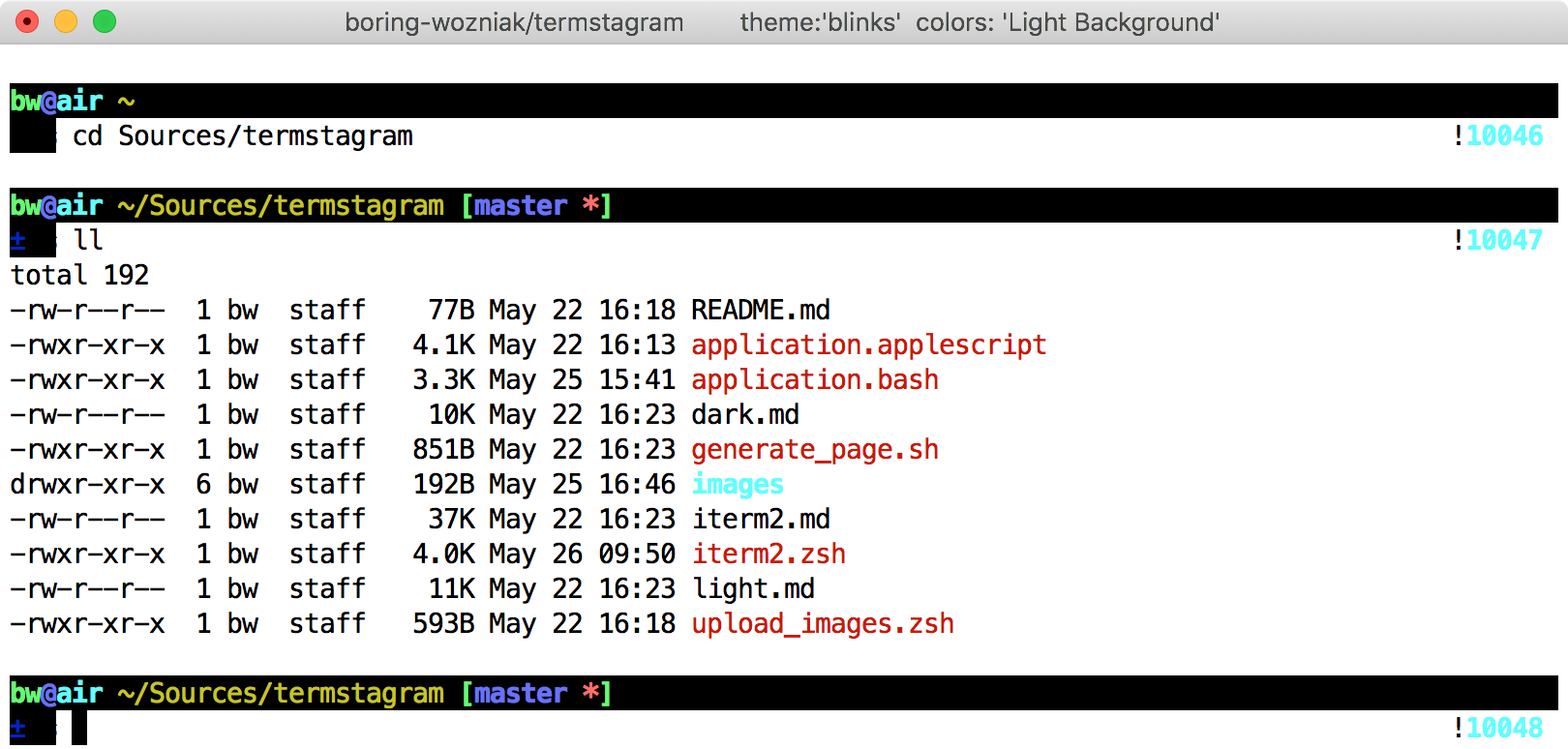Click the README.md file name

point(760,310)
